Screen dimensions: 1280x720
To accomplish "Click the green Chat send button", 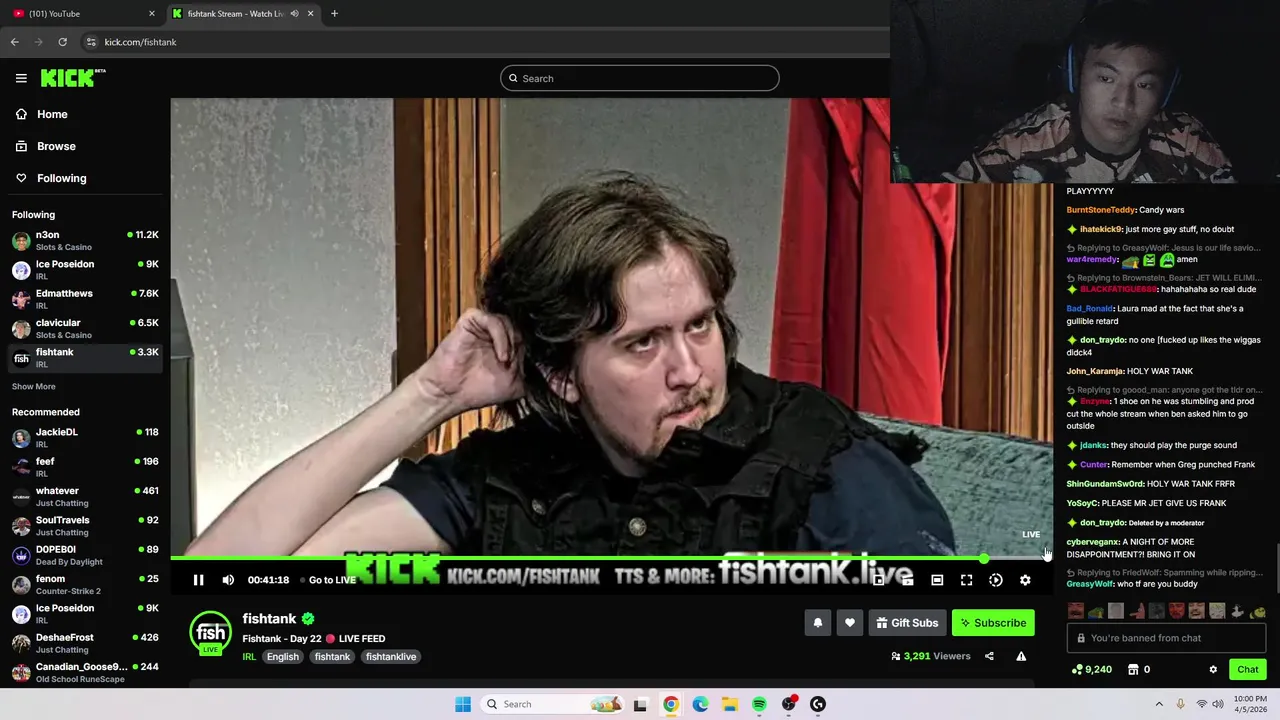I will point(1247,670).
